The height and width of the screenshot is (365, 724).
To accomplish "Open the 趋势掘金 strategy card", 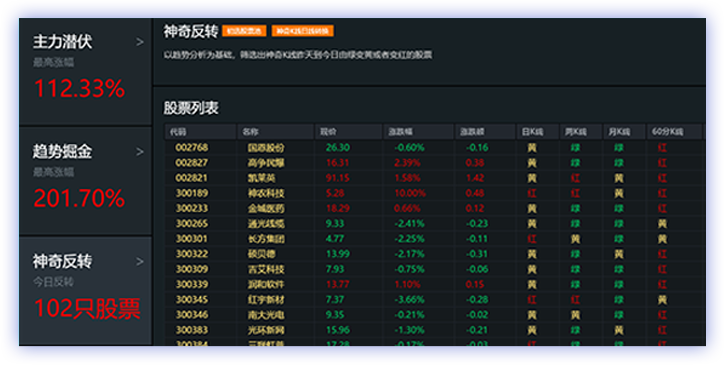I will click(85, 181).
